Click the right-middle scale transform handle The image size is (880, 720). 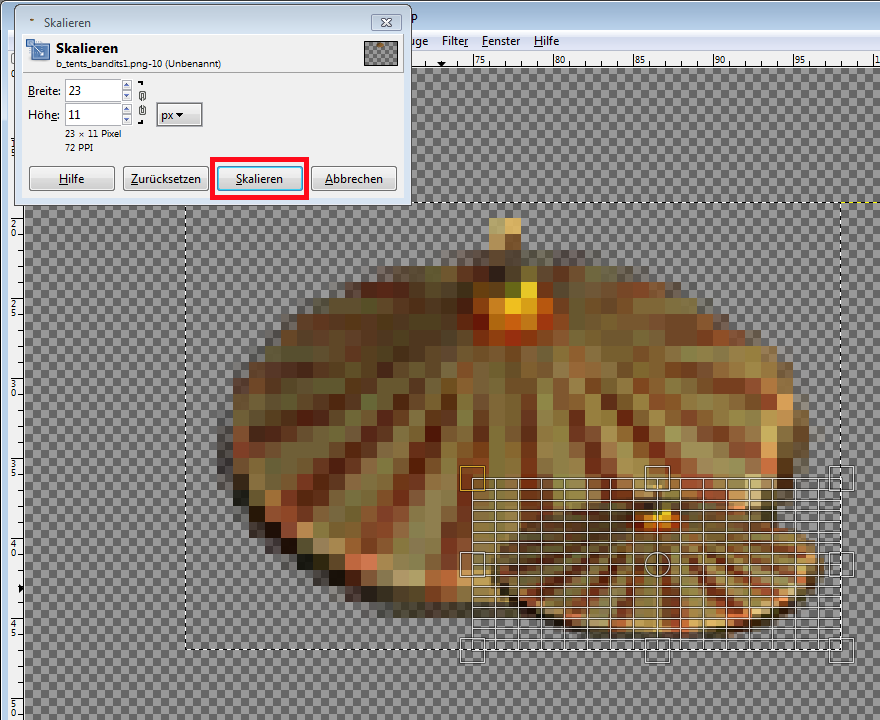click(x=841, y=564)
